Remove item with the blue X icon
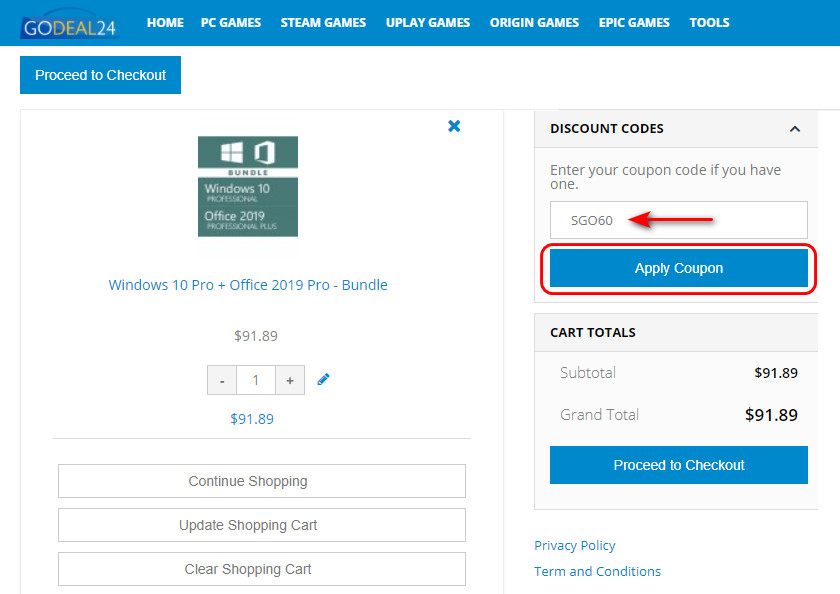The height and width of the screenshot is (594, 840). 454,126
